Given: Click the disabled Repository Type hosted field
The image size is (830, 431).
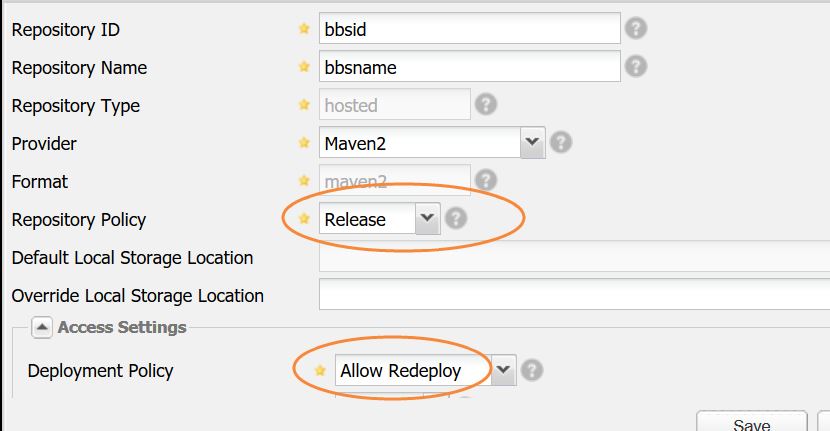Looking at the screenshot, I should 394,105.
